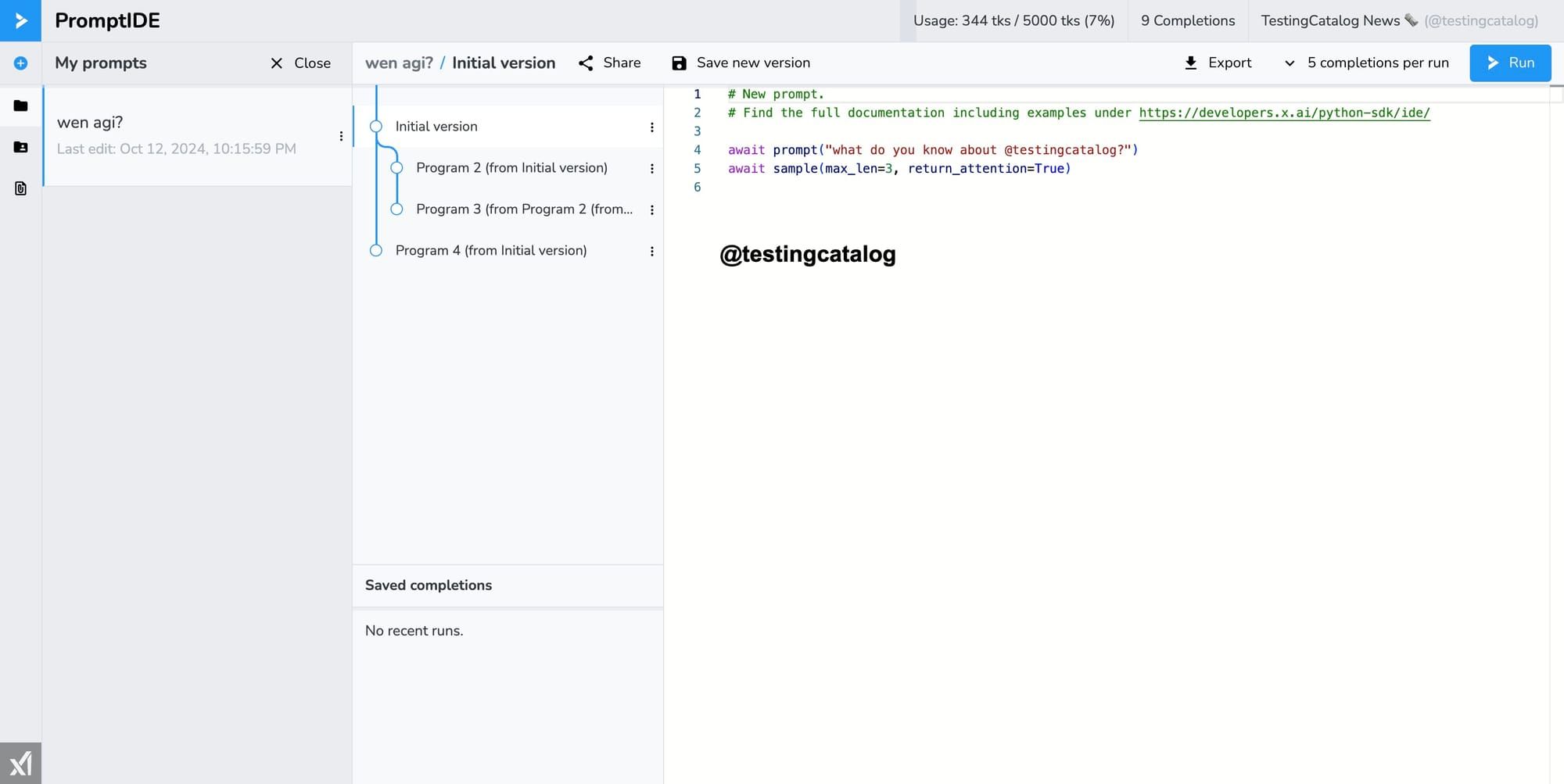Click the Usage token progress indicator
This screenshot has height=784, width=1564.
click(1014, 20)
